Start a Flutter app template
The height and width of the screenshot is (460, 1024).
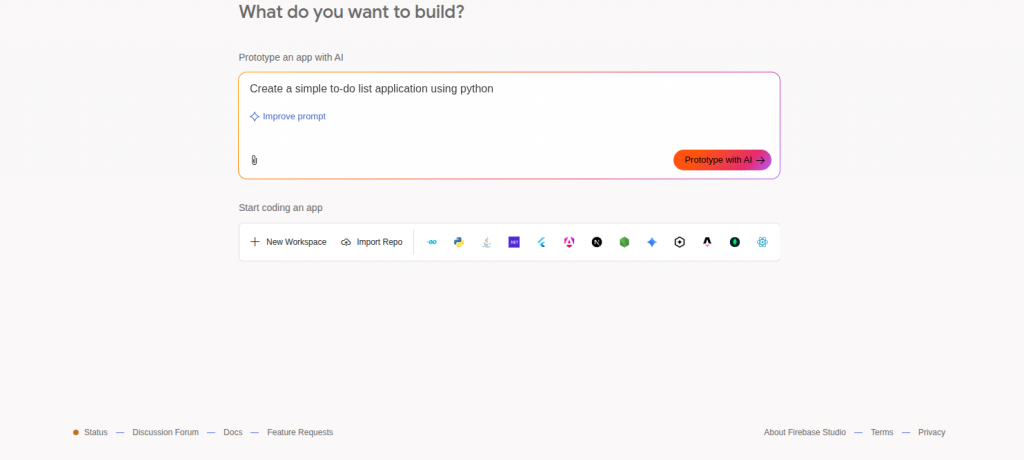coord(541,242)
